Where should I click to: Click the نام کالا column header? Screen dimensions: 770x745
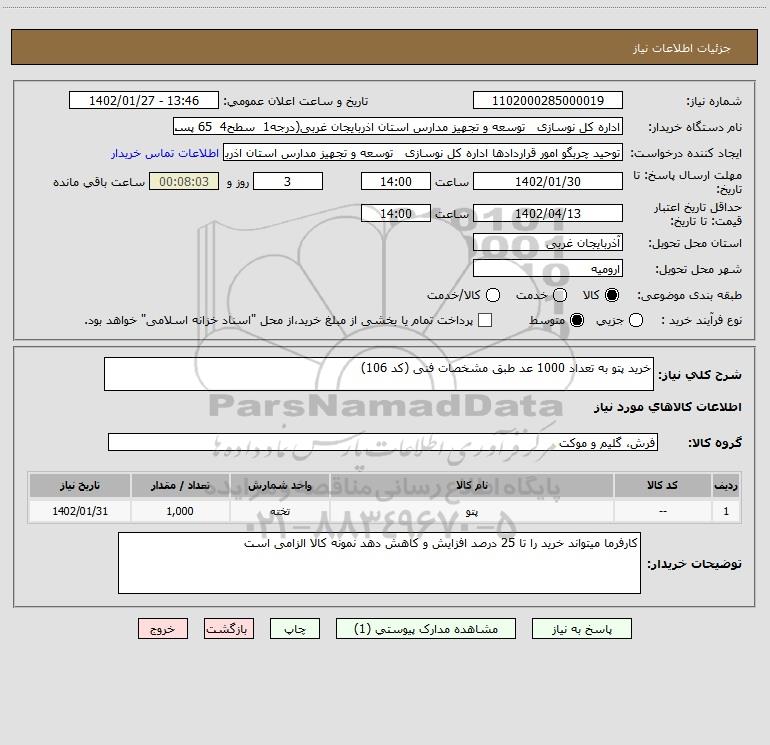[471, 486]
